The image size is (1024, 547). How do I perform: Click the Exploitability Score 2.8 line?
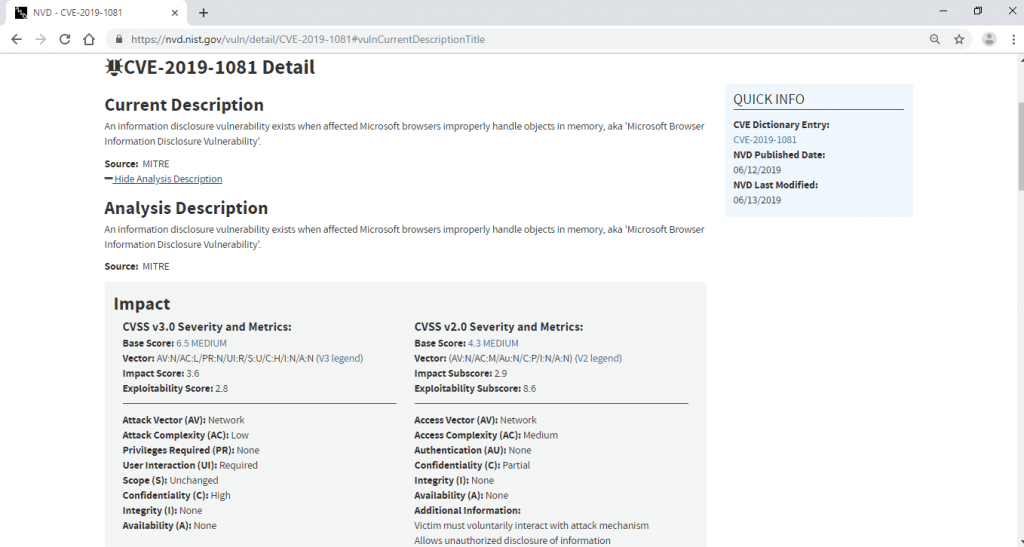coord(175,388)
